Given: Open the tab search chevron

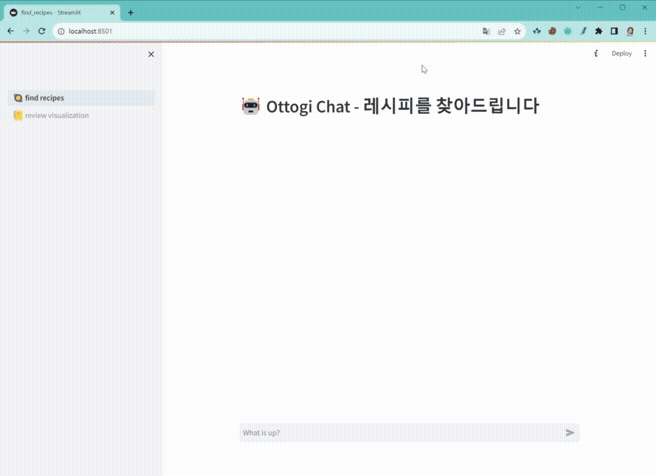Looking at the screenshot, I should (578, 8).
